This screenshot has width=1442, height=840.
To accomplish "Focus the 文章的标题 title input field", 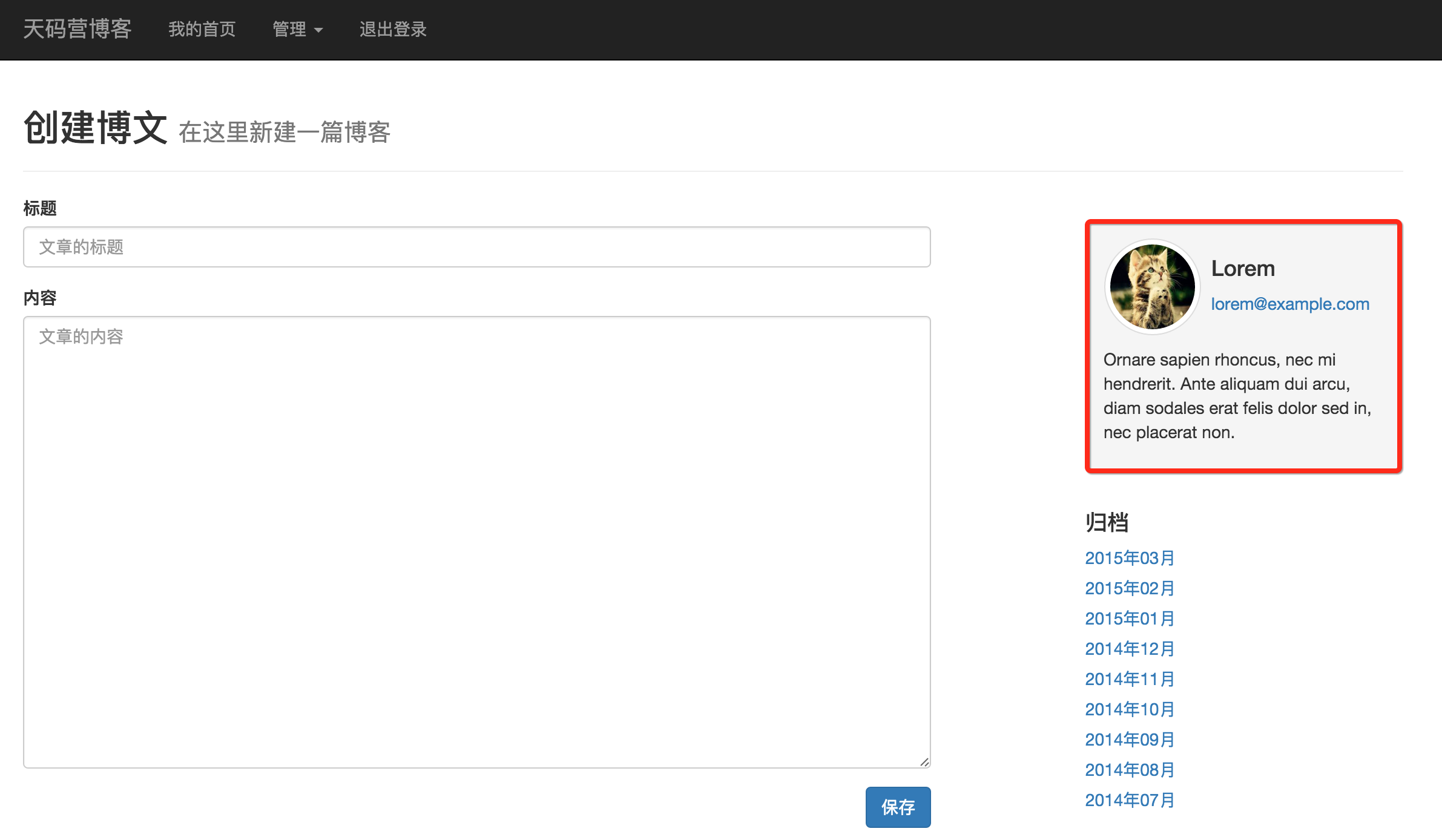I will coord(476,247).
